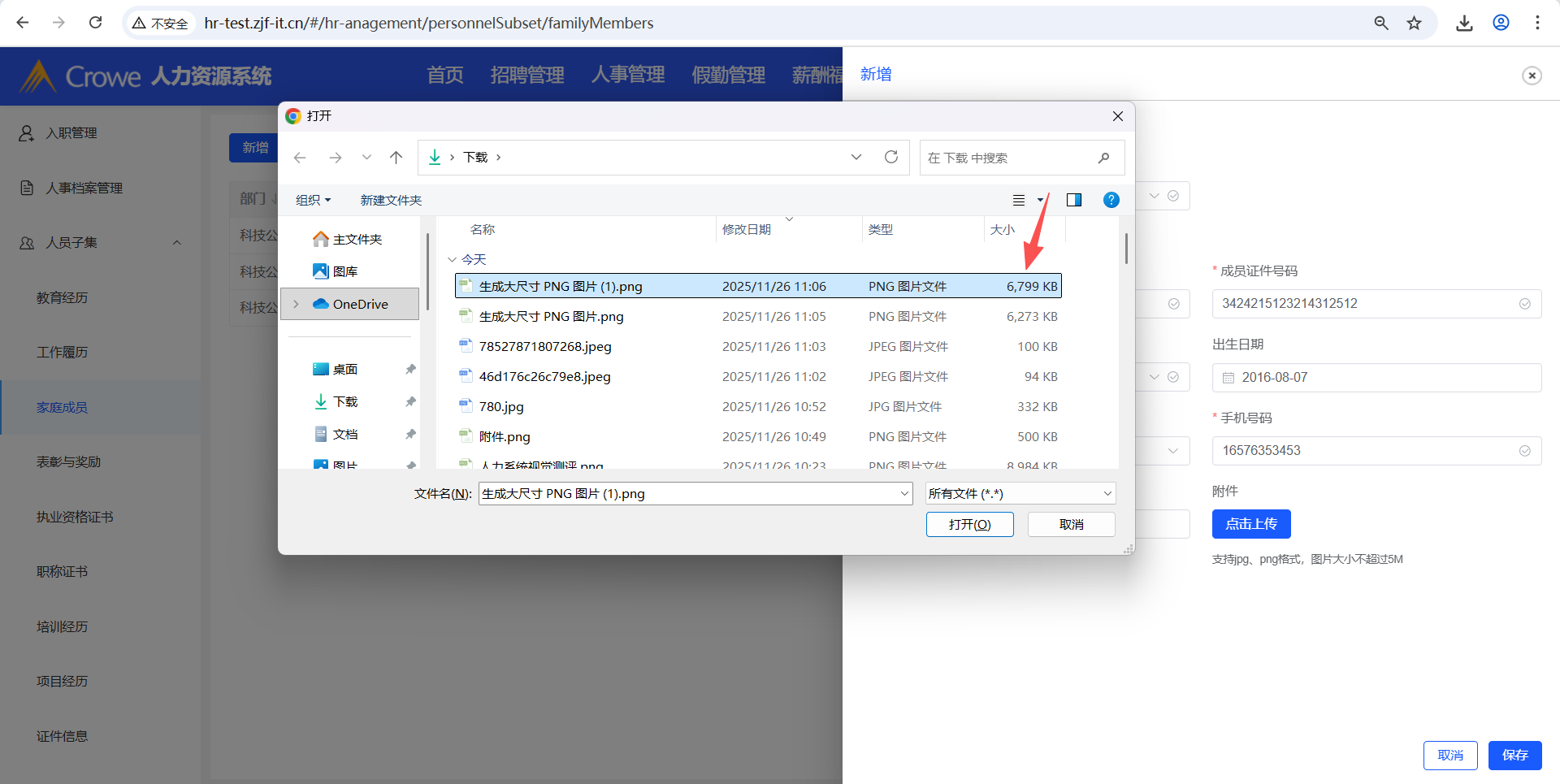The height and width of the screenshot is (784, 1560).
Task: Select OneDrive in the navigation pane
Action: coord(351,304)
